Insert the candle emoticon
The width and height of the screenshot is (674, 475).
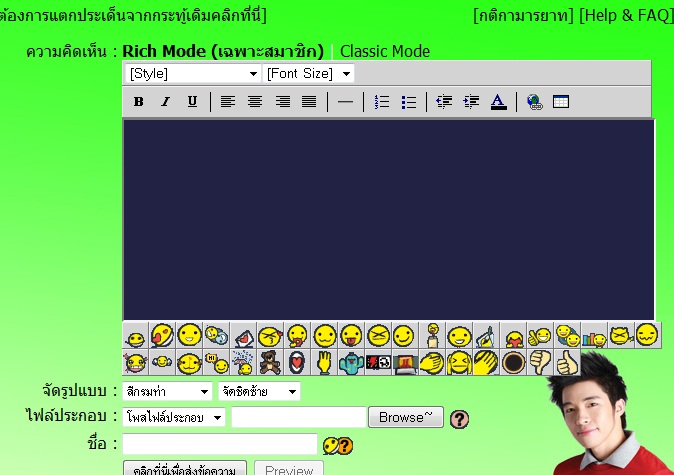tap(433, 335)
